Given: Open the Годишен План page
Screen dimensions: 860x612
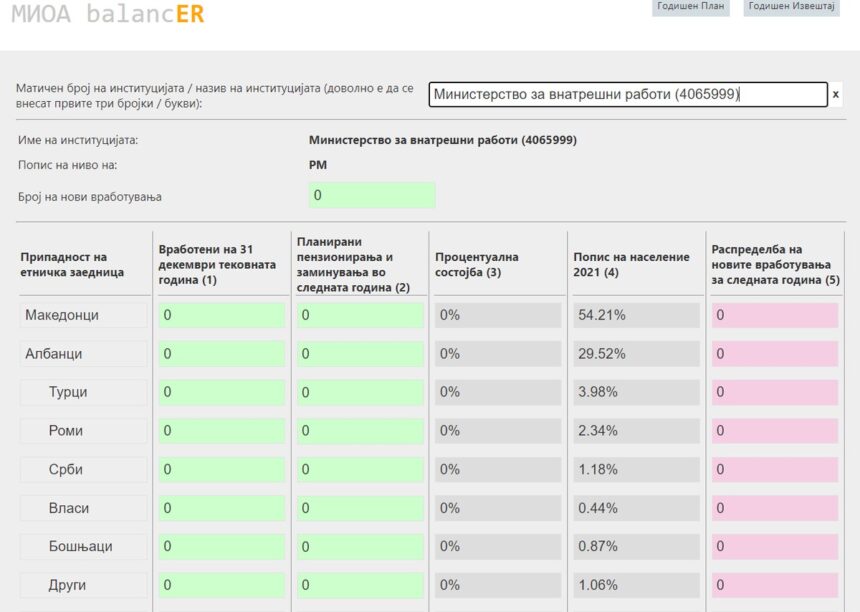Looking at the screenshot, I should click(690, 7).
